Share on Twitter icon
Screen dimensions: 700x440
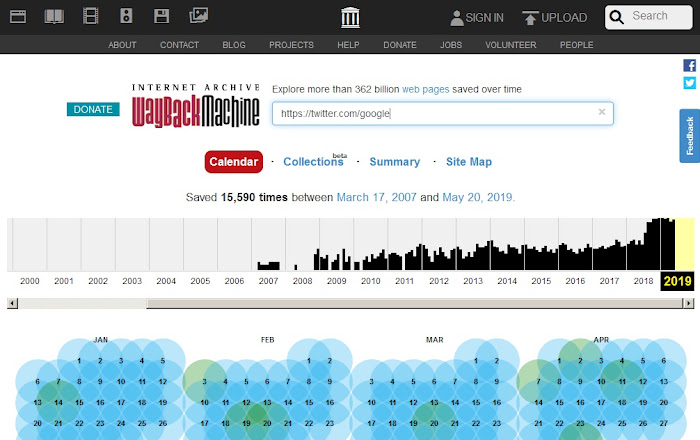(689, 83)
